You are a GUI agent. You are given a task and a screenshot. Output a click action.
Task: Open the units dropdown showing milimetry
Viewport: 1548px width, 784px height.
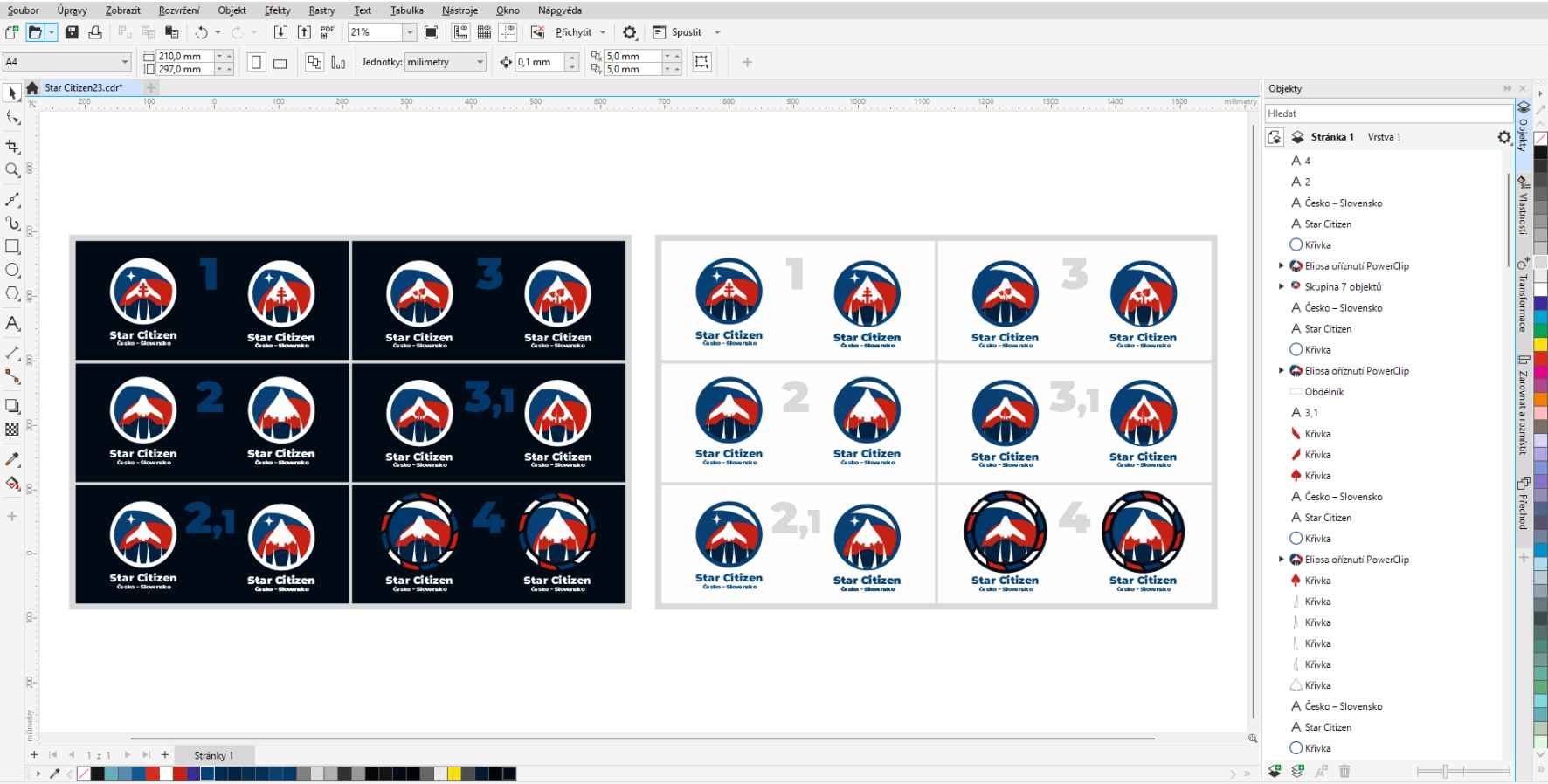pyautogui.click(x=480, y=62)
